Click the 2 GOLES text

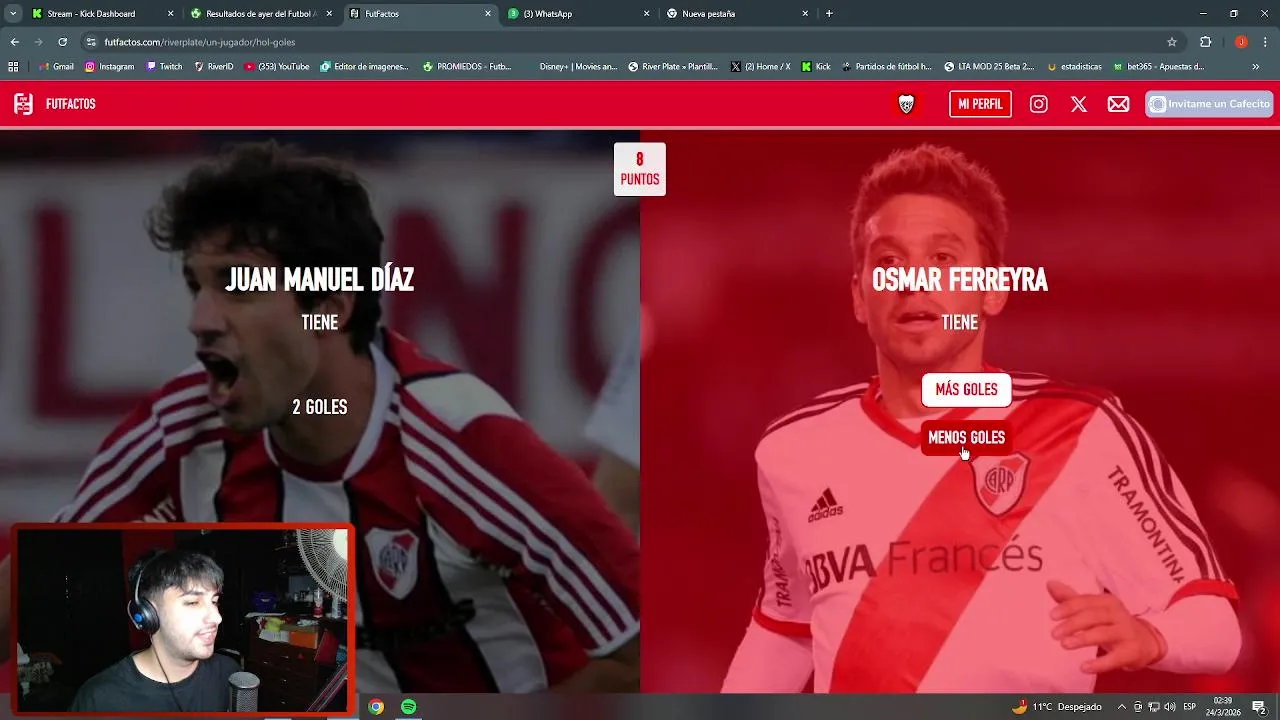click(x=320, y=407)
